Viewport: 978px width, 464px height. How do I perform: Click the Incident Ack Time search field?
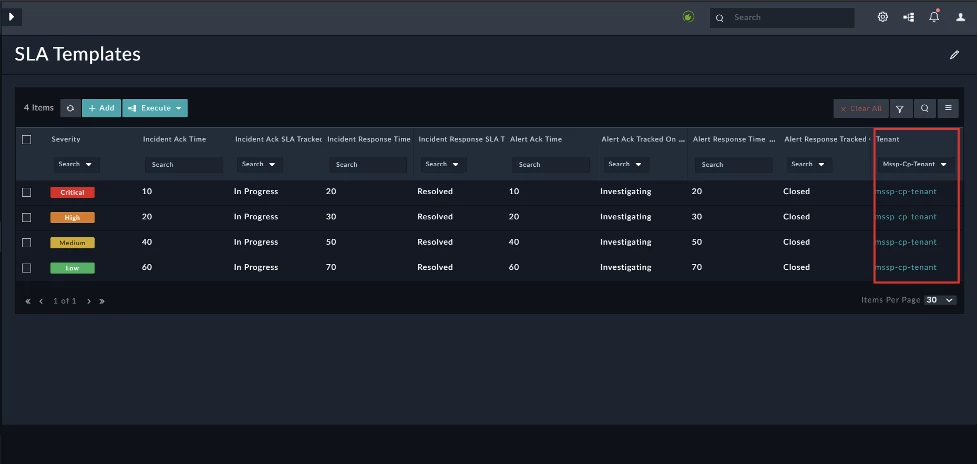pos(184,165)
